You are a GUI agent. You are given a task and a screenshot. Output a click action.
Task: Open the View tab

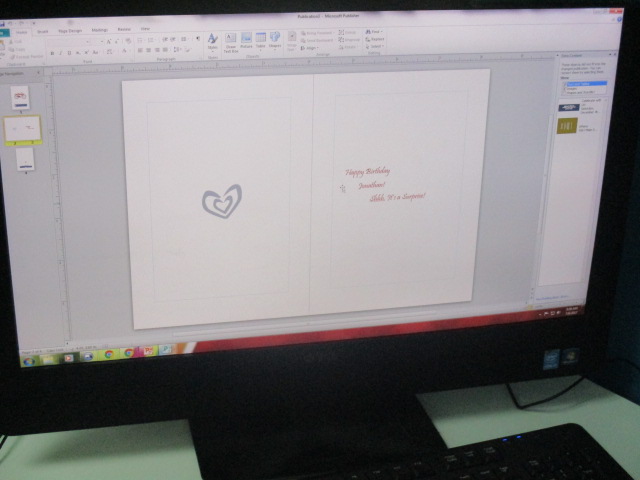(x=145, y=29)
